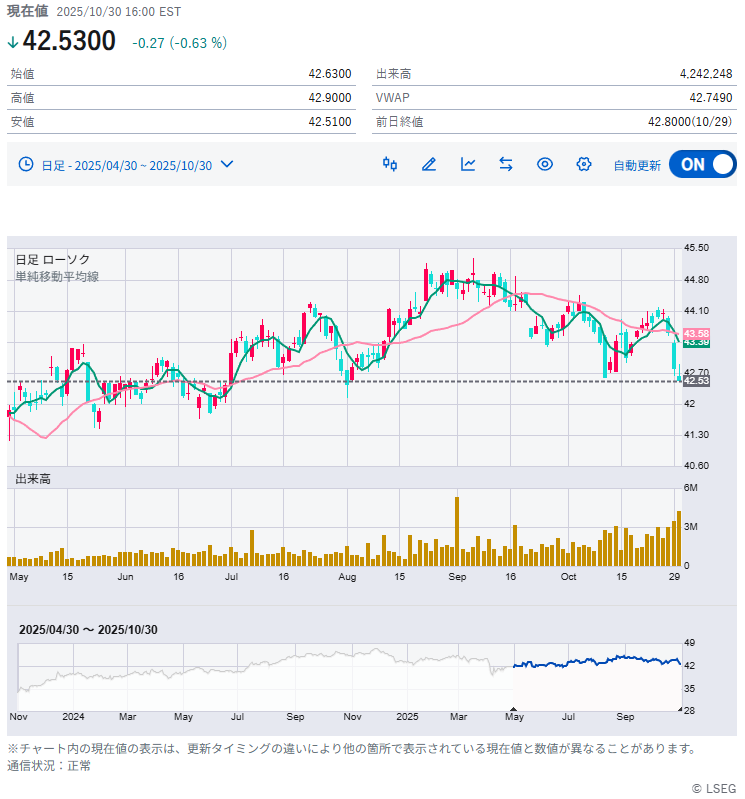Viewport: 745px width, 799px height.
Task: Select the pencil drawing tool
Action: tap(429, 164)
